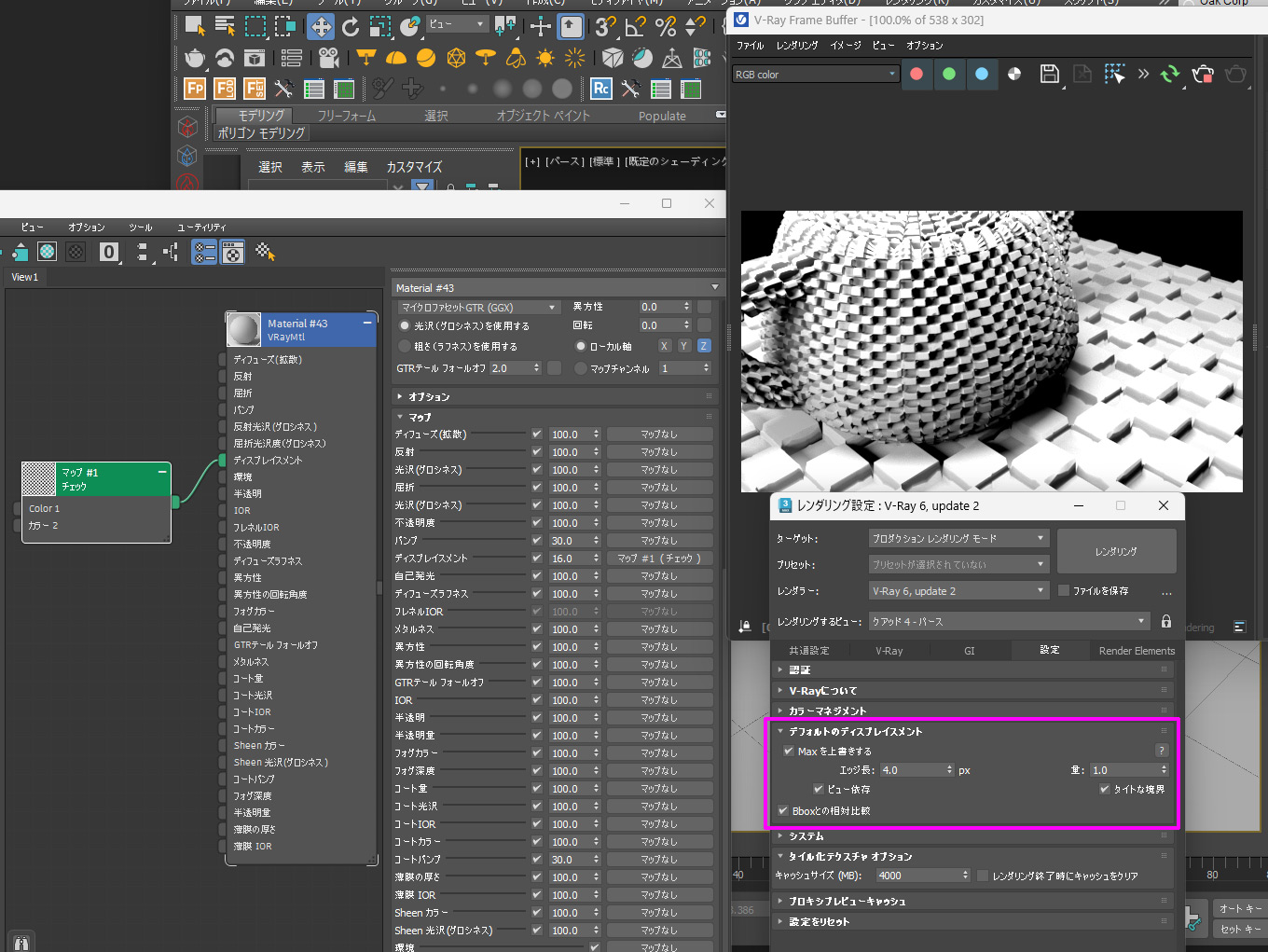
Task: Toggle the 'ビュー依存' checkbox
Action: pyautogui.click(x=819, y=789)
